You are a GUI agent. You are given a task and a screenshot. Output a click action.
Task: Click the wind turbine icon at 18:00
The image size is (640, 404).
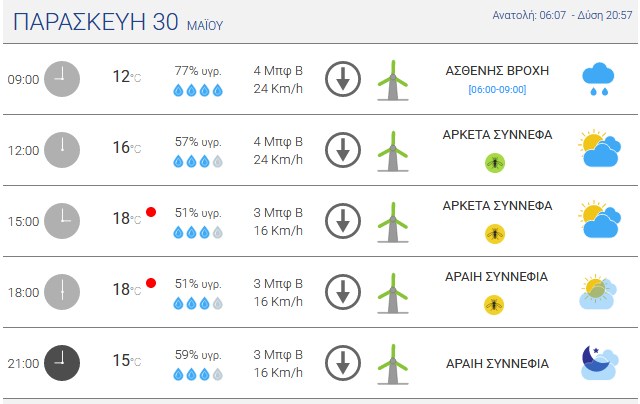[393, 293]
